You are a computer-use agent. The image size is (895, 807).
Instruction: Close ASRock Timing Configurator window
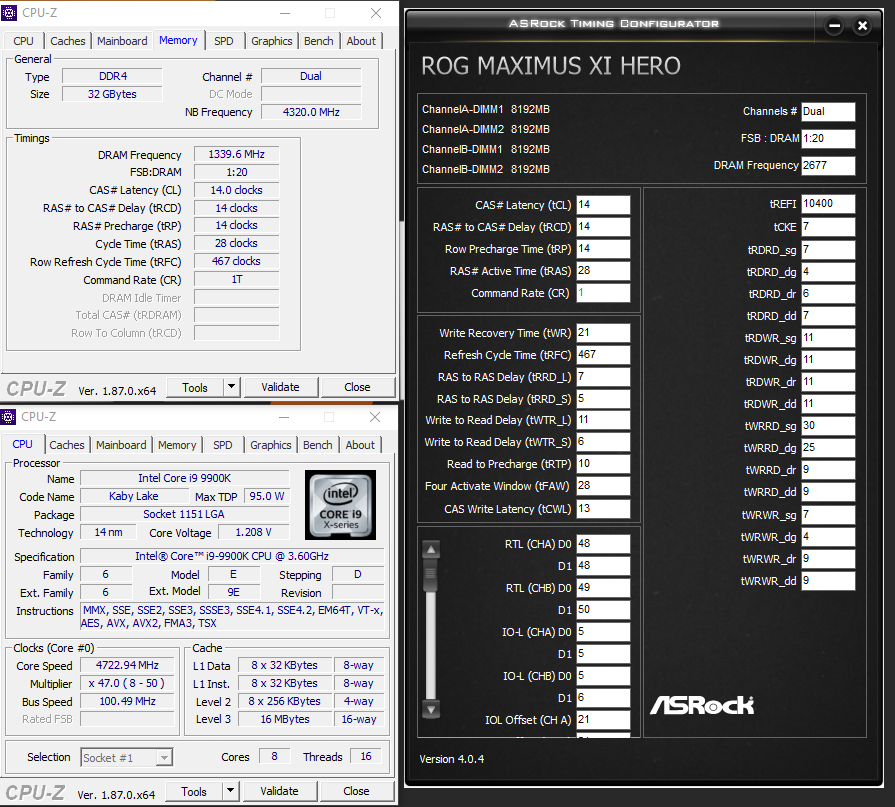tap(862, 26)
